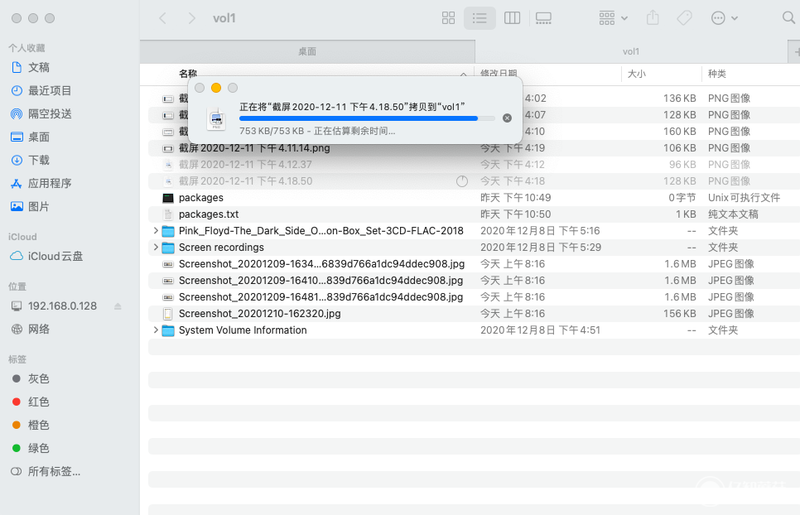Open iCloud 云盘 in the sidebar
This screenshot has height=515, width=800.
pyautogui.click(x=55, y=256)
